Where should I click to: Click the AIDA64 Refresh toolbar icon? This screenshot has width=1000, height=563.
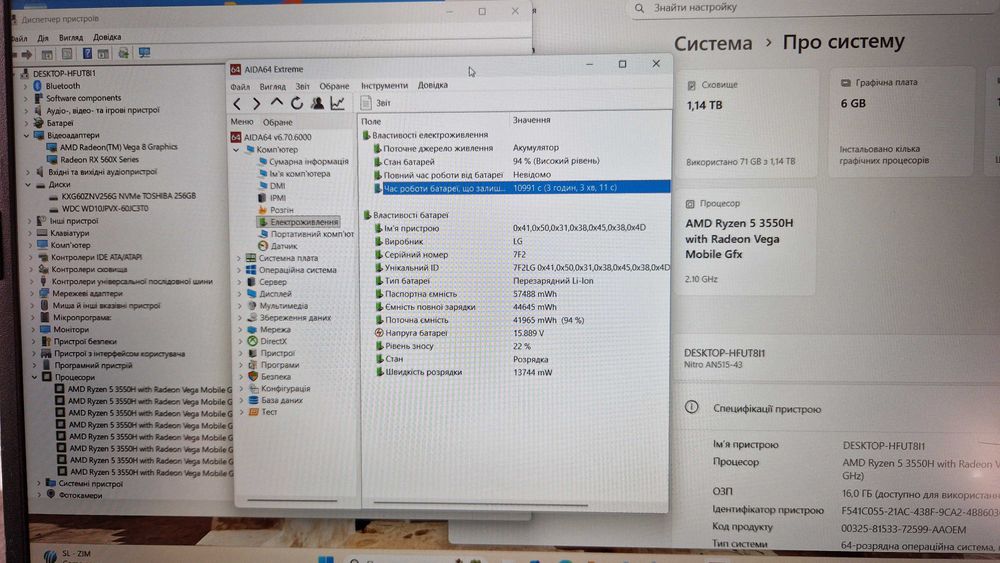[x=297, y=103]
